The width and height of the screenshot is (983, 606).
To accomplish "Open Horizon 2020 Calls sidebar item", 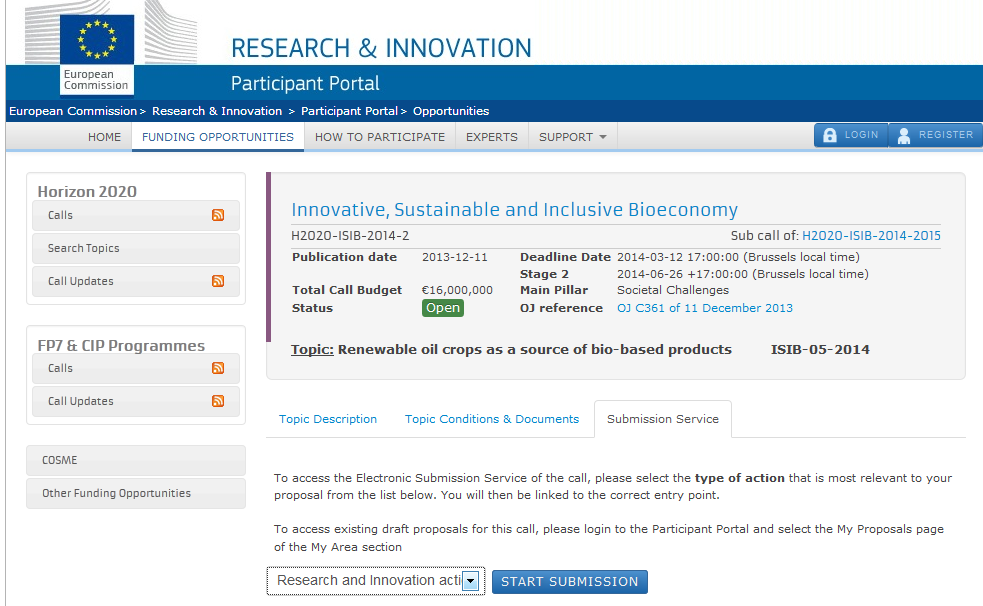I will [135, 215].
